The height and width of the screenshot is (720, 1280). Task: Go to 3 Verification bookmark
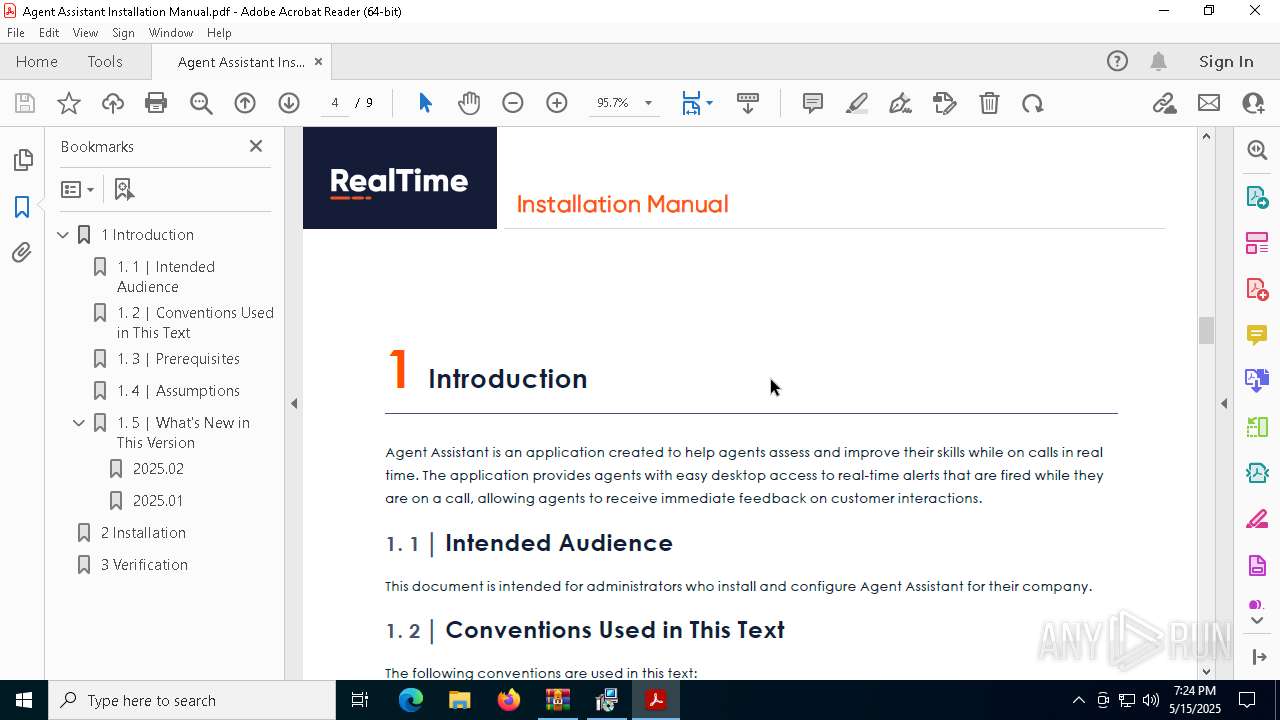[144, 565]
